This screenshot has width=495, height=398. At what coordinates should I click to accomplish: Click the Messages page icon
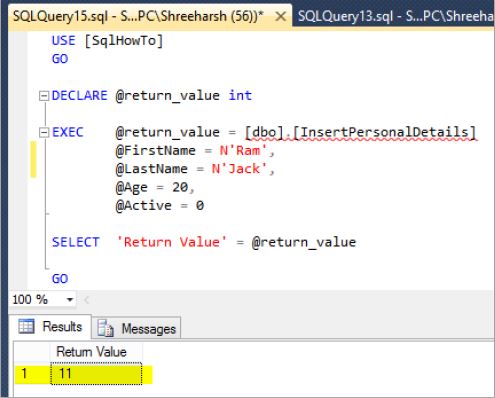(x=105, y=329)
